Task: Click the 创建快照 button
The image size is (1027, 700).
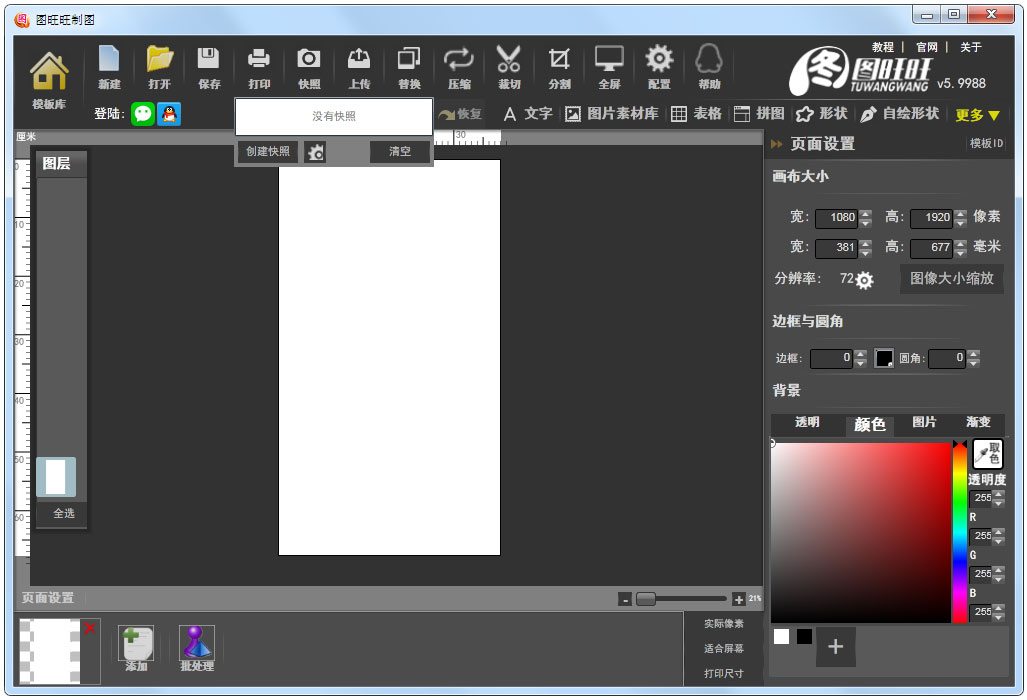Action: pyautogui.click(x=268, y=152)
